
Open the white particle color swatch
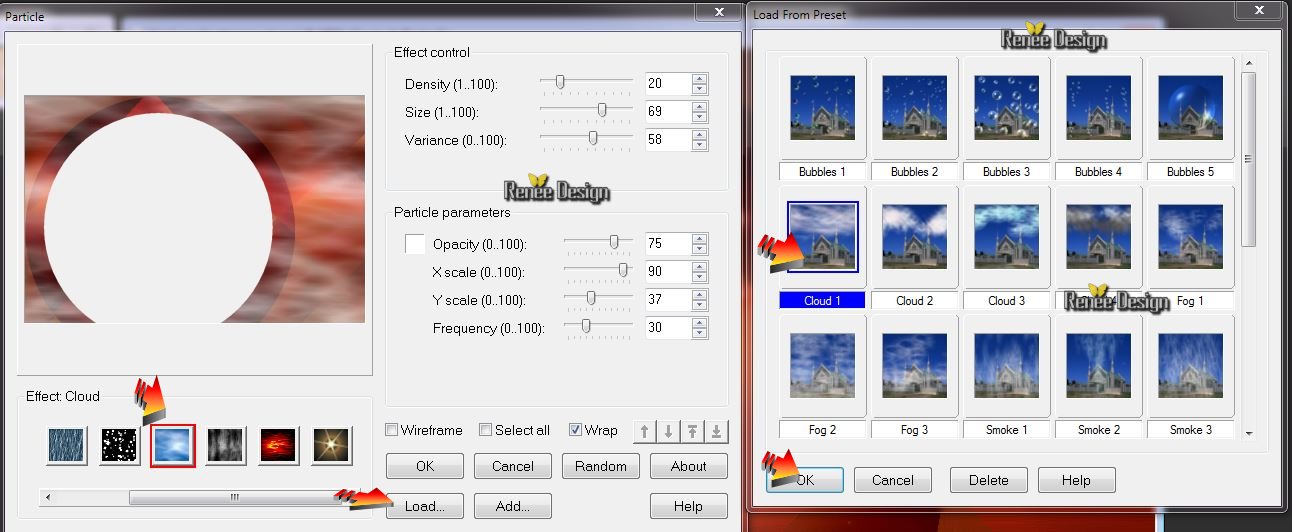(x=414, y=243)
